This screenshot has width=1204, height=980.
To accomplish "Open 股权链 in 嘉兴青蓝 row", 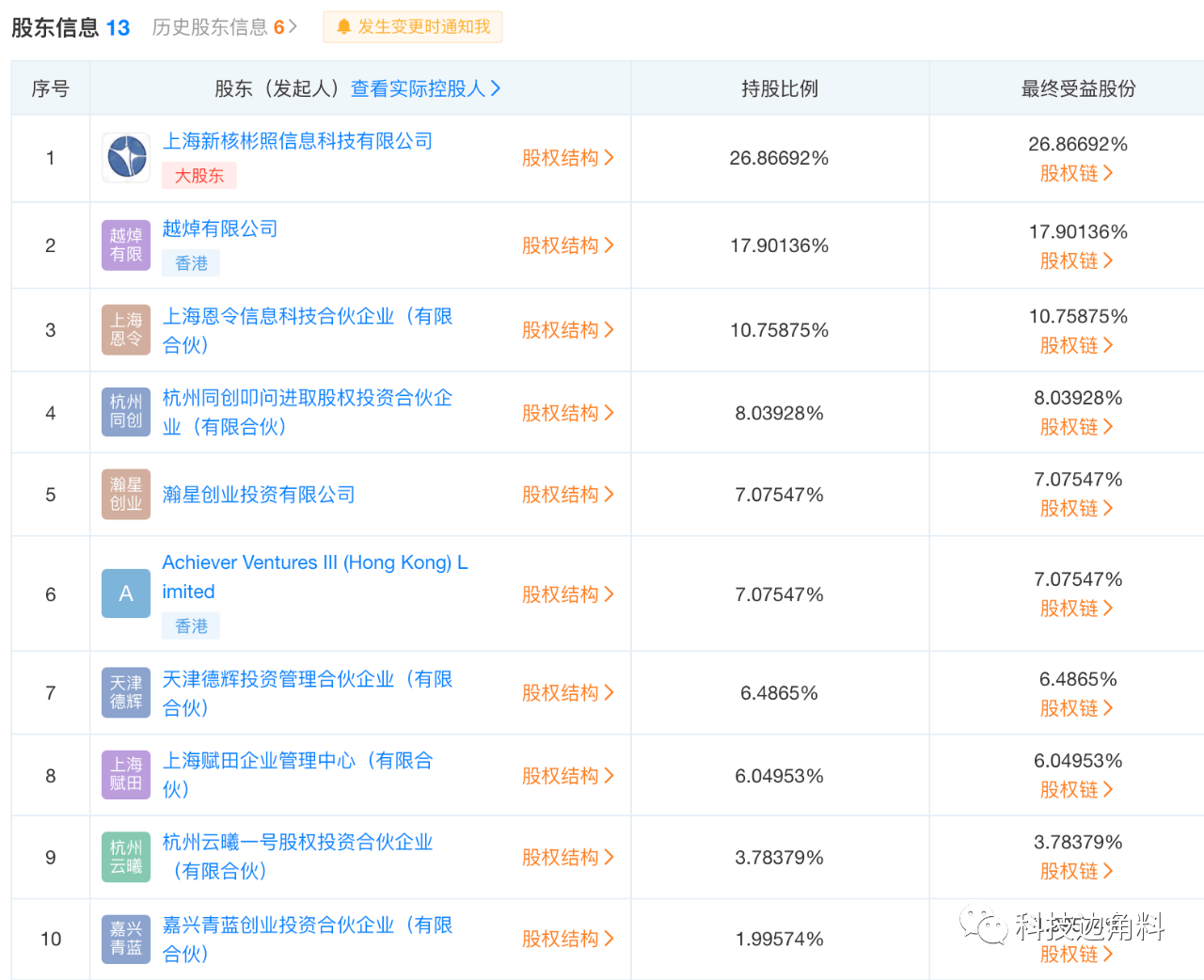I will tap(1077, 954).
